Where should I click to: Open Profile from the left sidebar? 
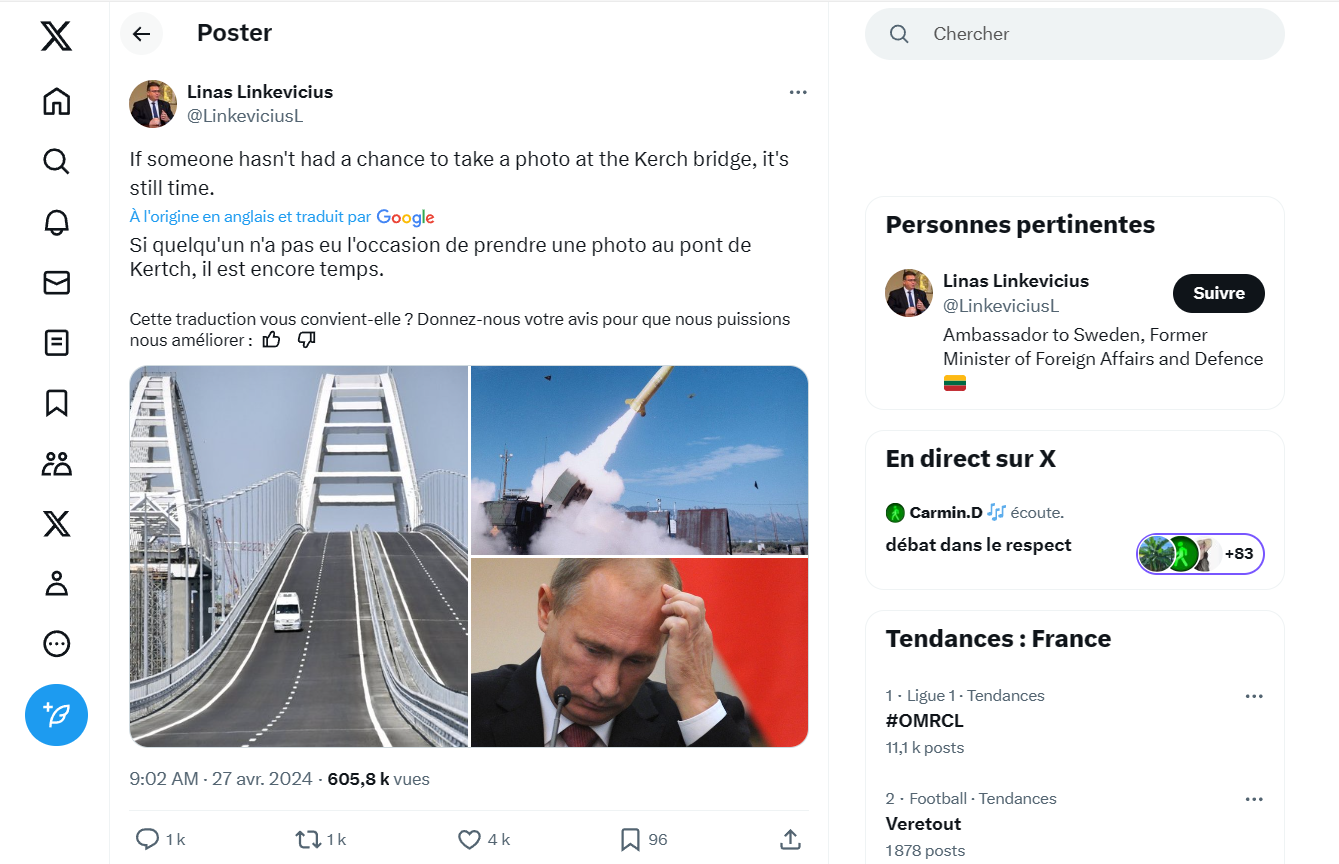[x=56, y=583]
